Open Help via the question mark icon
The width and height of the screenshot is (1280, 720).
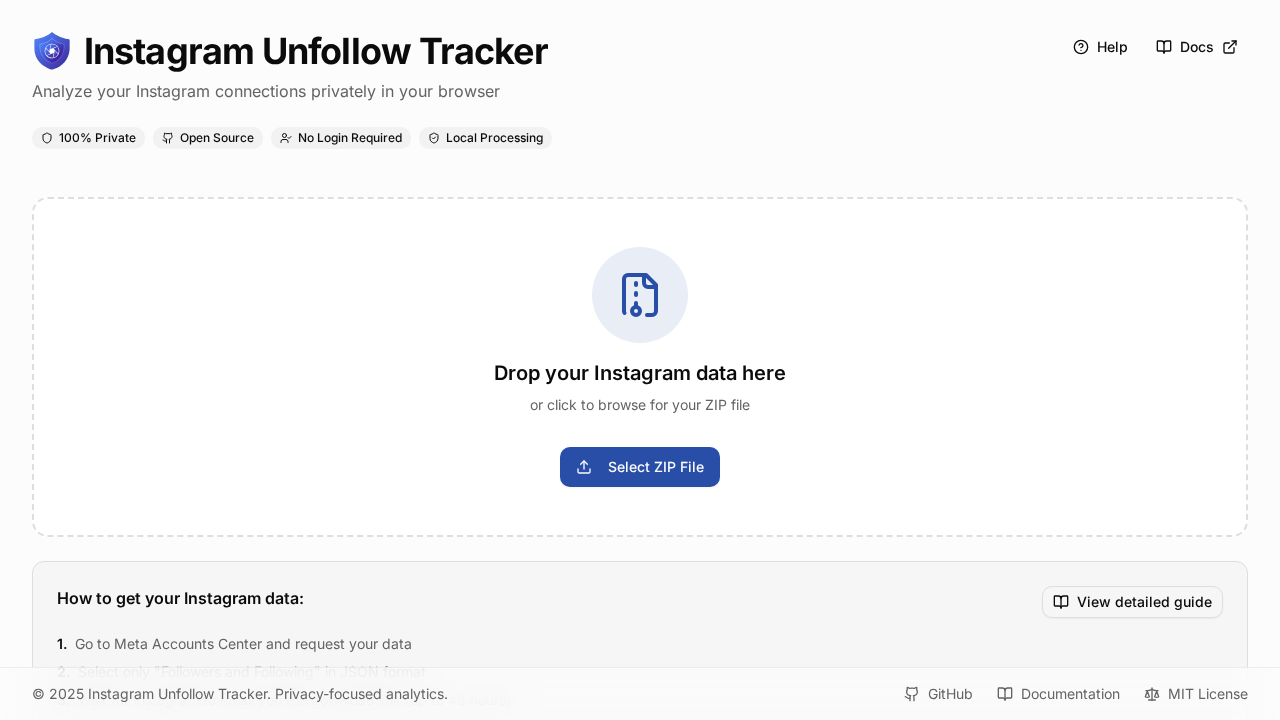pyautogui.click(x=1081, y=47)
